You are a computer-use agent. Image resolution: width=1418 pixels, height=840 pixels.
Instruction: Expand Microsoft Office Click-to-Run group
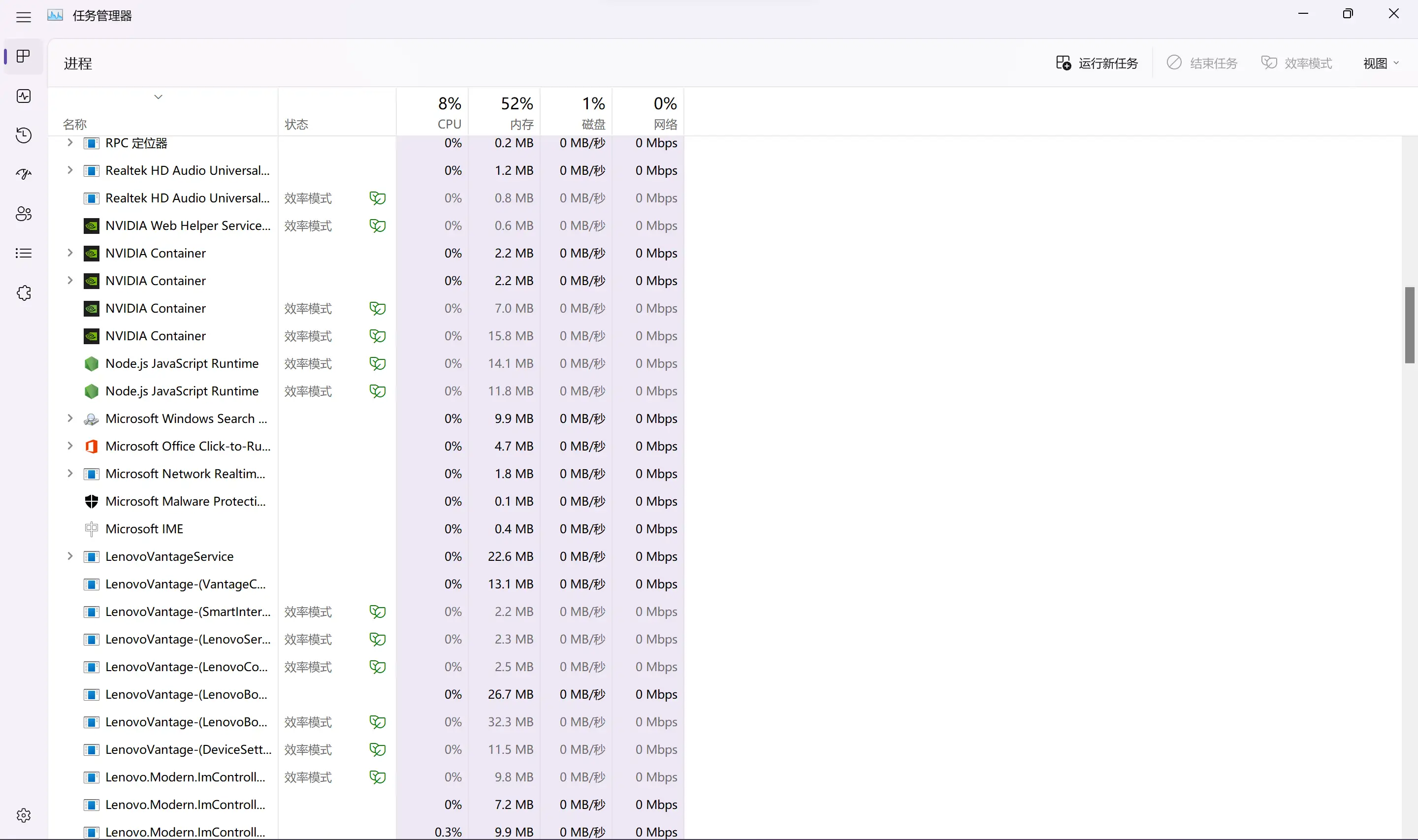click(x=69, y=446)
